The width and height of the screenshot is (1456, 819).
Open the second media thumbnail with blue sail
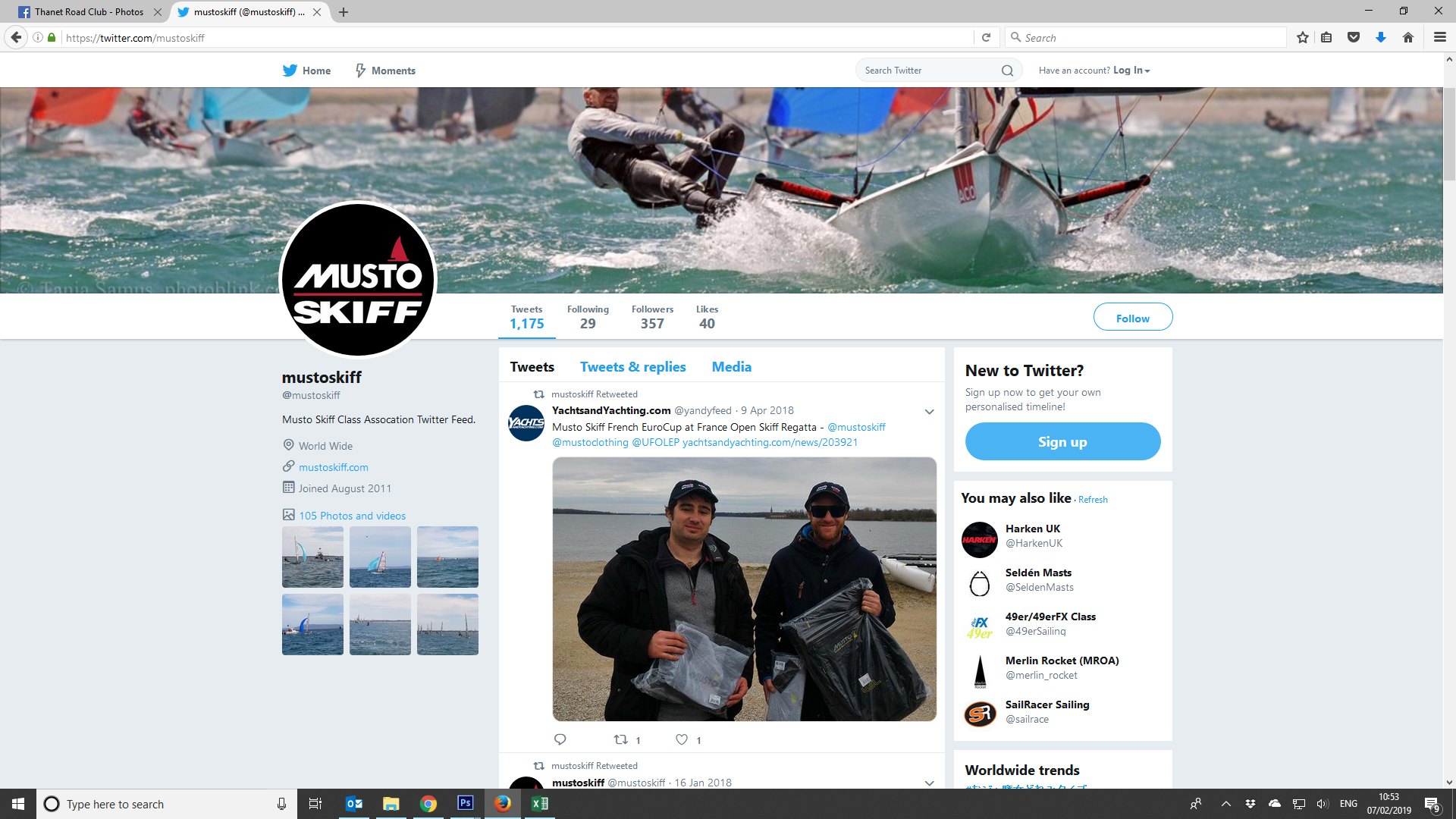click(380, 557)
